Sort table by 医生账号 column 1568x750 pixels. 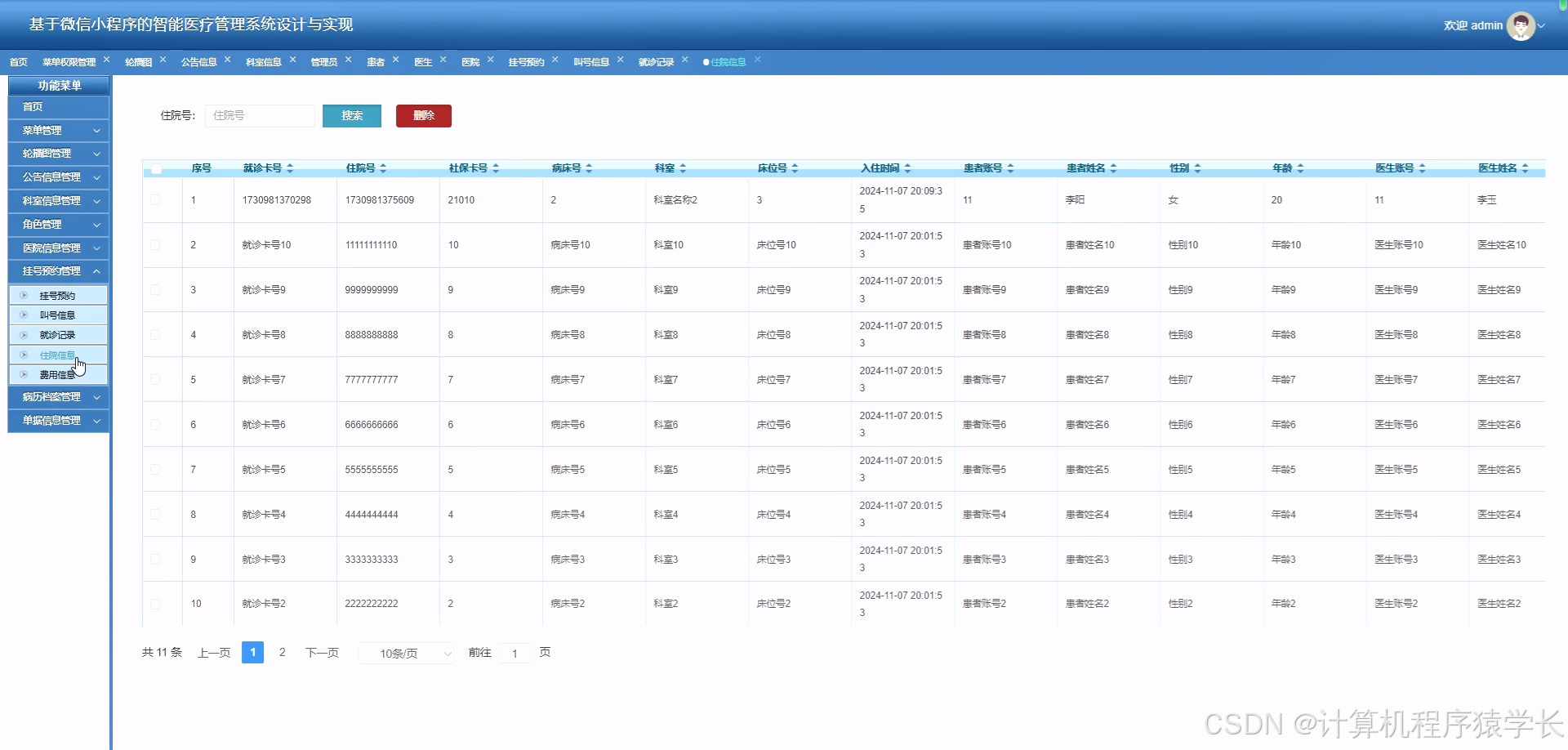tap(1422, 168)
